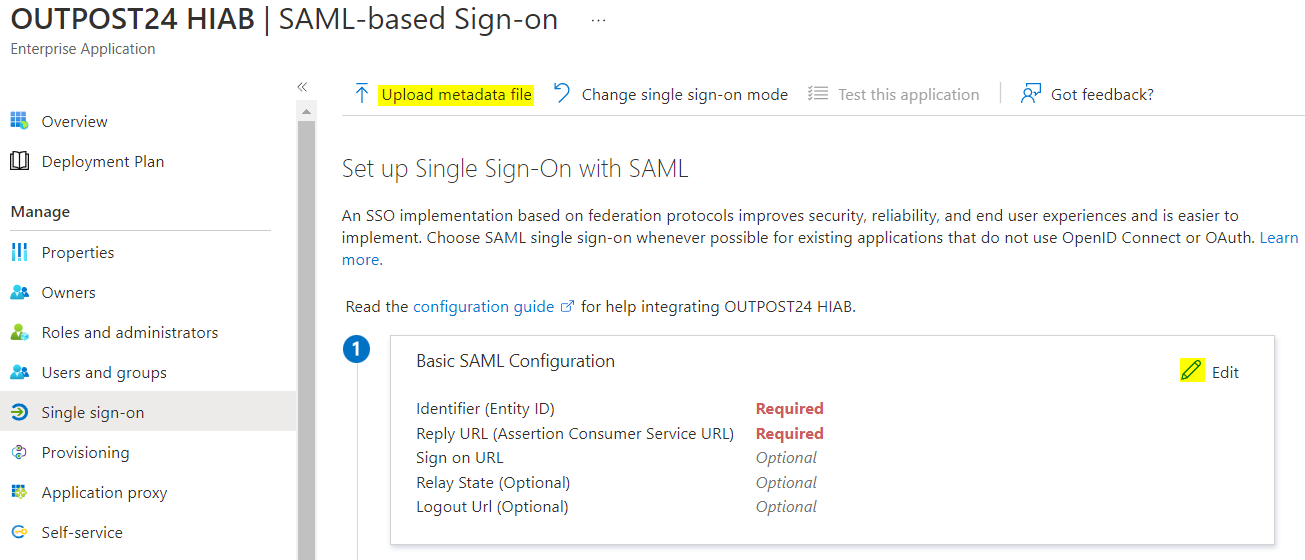The width and height of the screenshot is (1305, 560).
Task: Click the Deployment Plan book icon
Action: [19, 161]
